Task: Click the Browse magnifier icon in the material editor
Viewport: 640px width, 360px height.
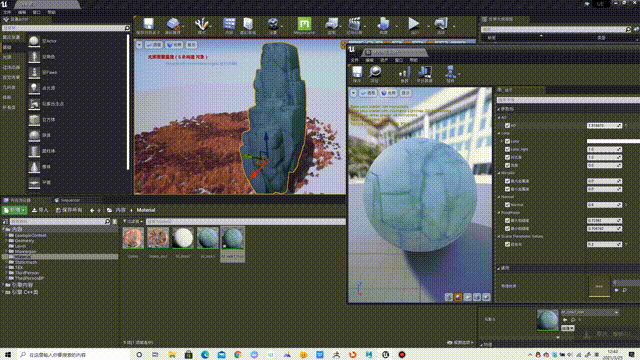Action: point(374,73)
